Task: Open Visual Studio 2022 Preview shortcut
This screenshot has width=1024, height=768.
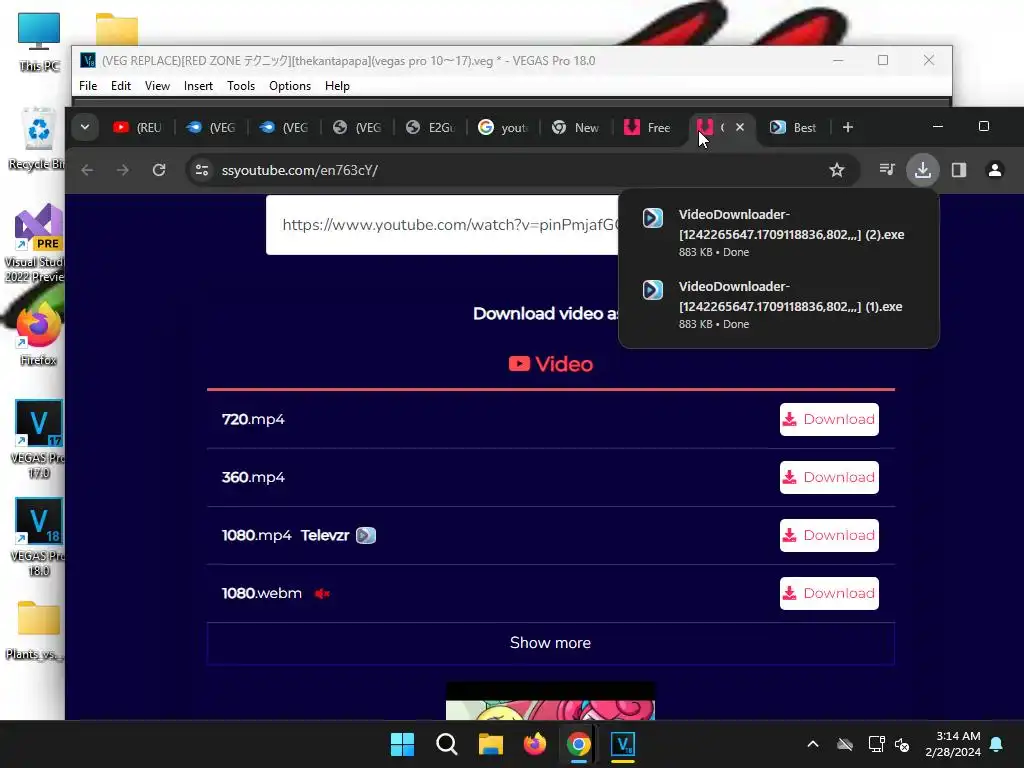Action: click(x=37, y=244)
